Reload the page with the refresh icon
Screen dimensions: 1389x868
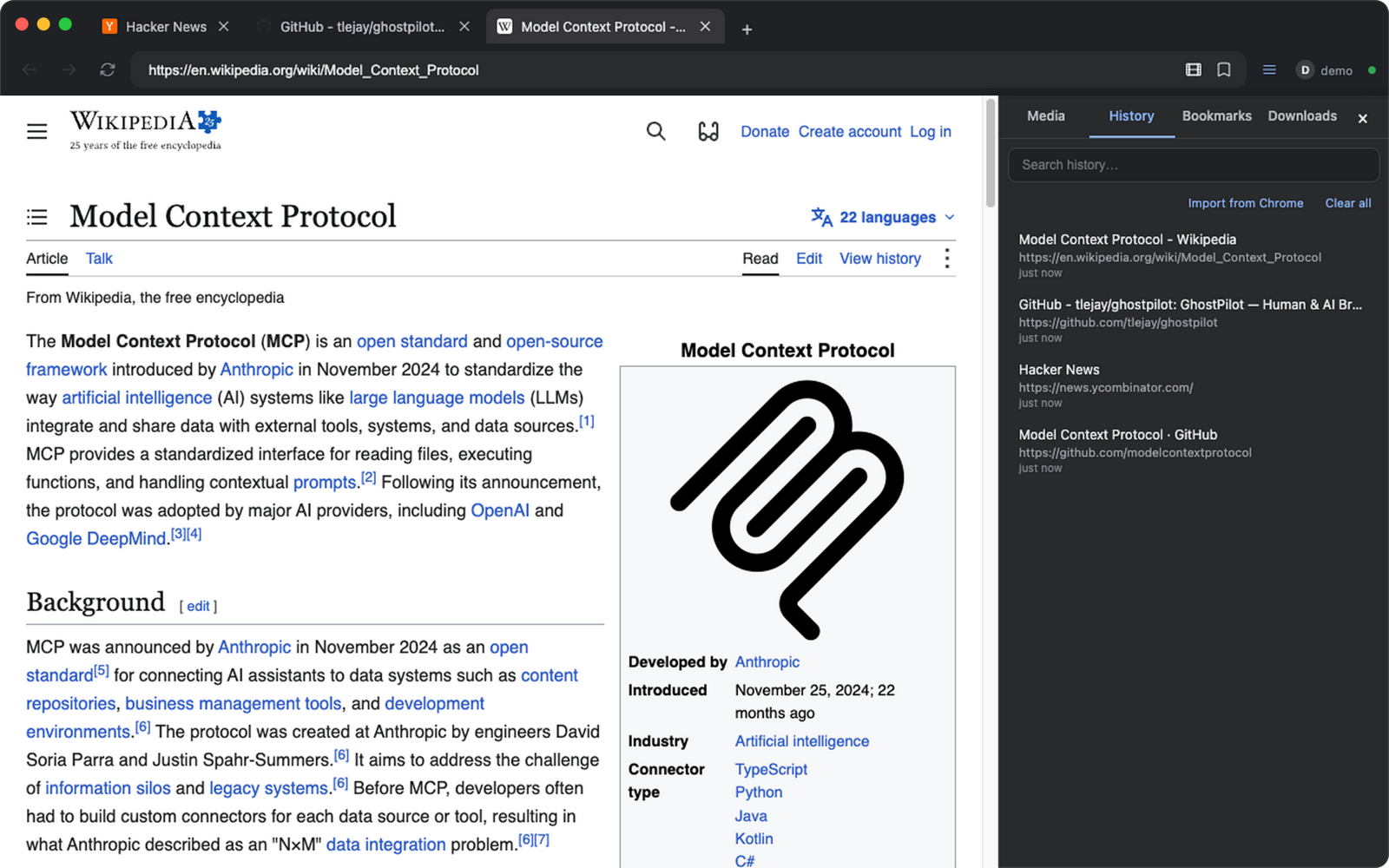coord(108,69)
